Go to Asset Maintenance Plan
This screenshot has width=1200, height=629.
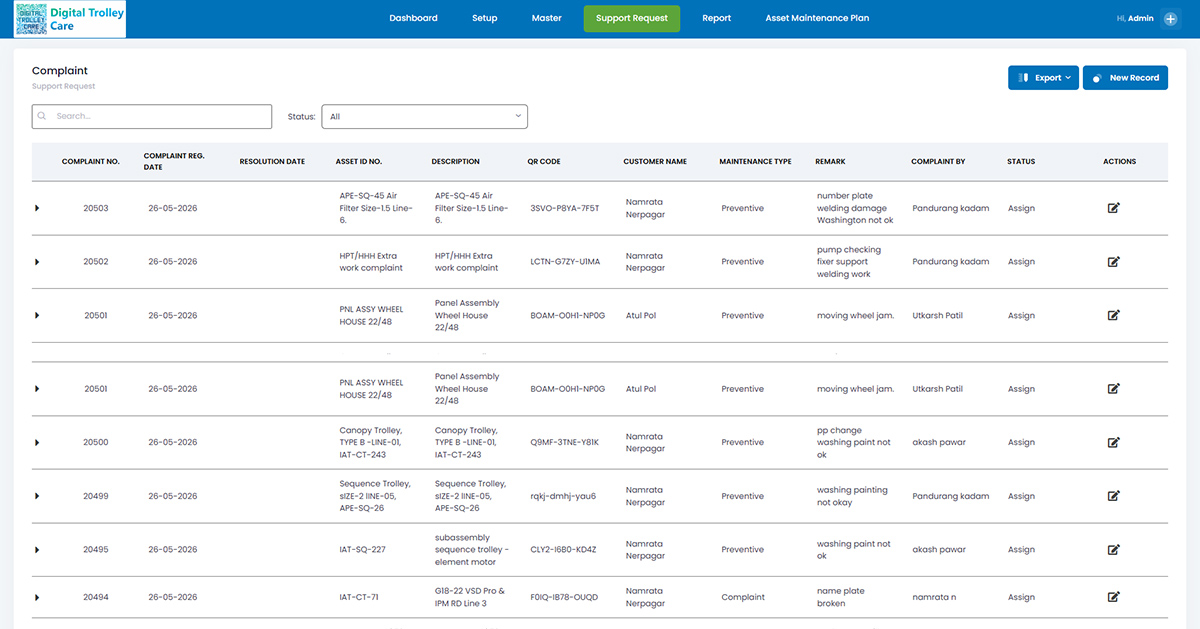click(817, 18)
